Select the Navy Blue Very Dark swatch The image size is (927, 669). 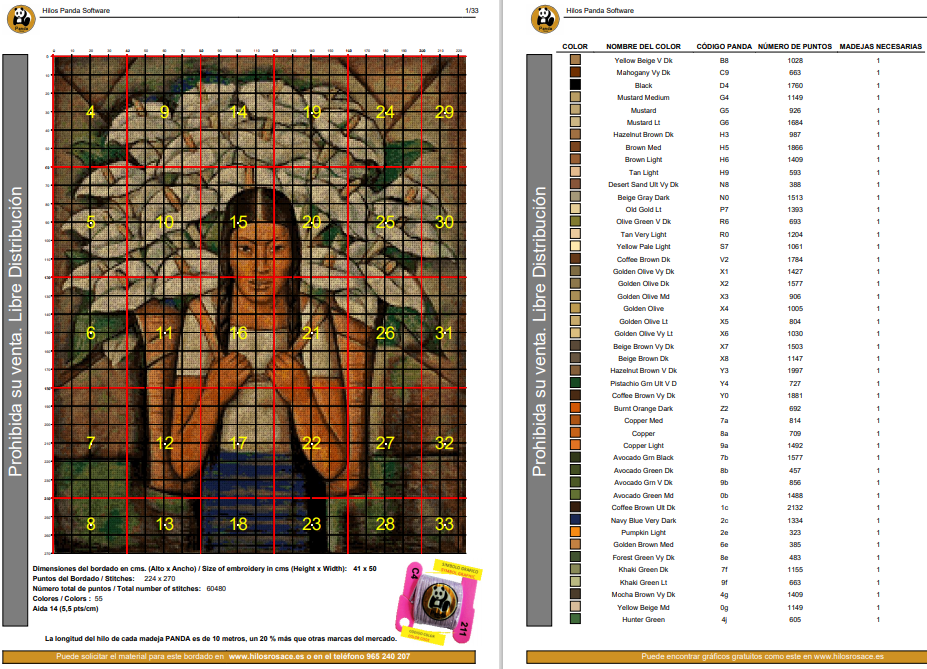point(575,519)
